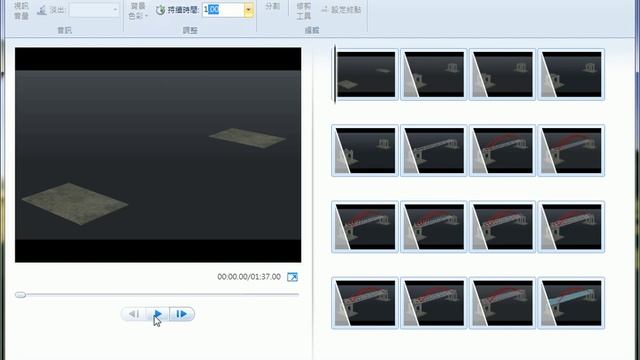Image resolution: width=640 pixels, height=360 pixels.
Task: Step to the previous frame
Action: pos(133,314)
